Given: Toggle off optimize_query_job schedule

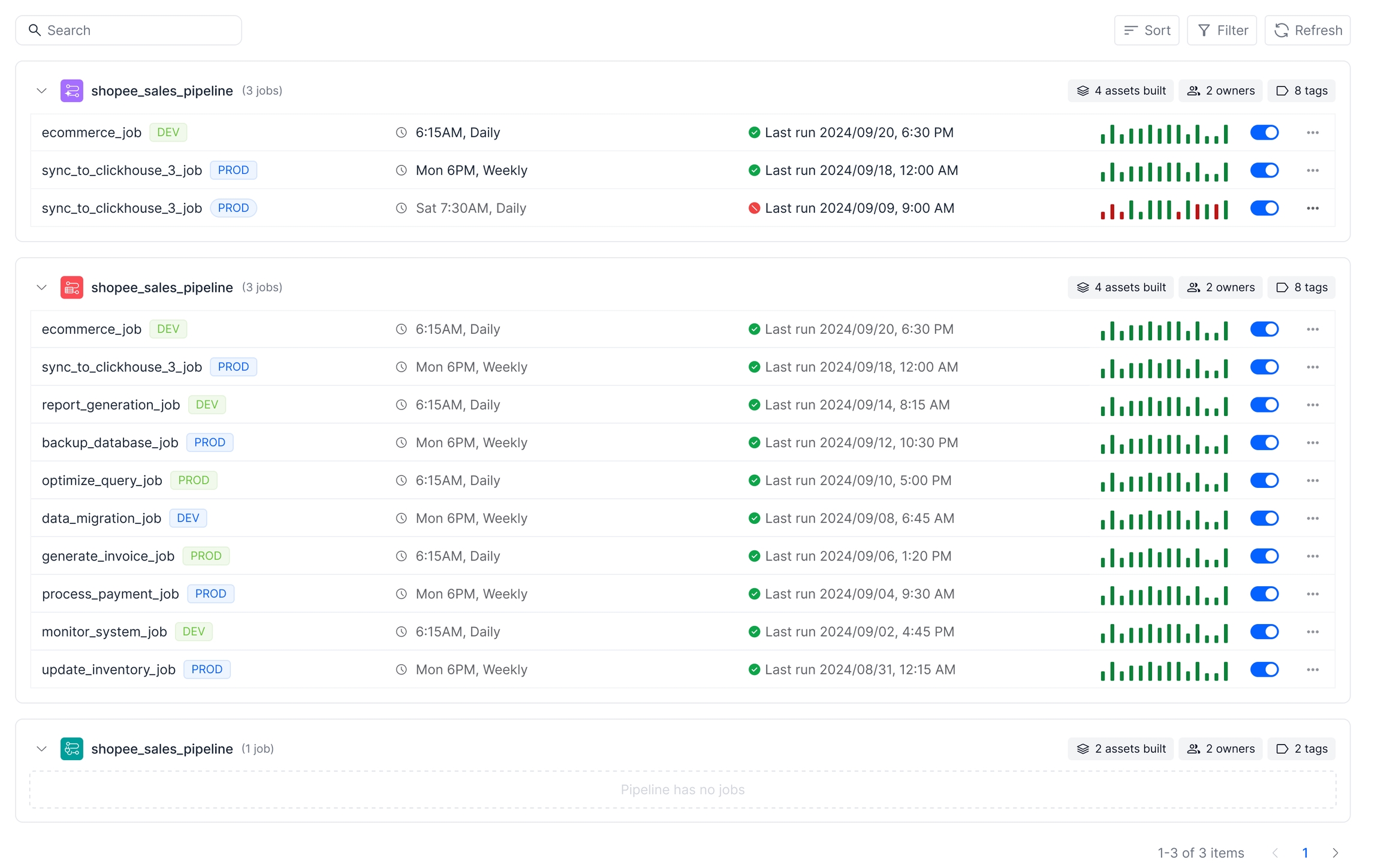Looking at the screenshot, I should 1264,480.
